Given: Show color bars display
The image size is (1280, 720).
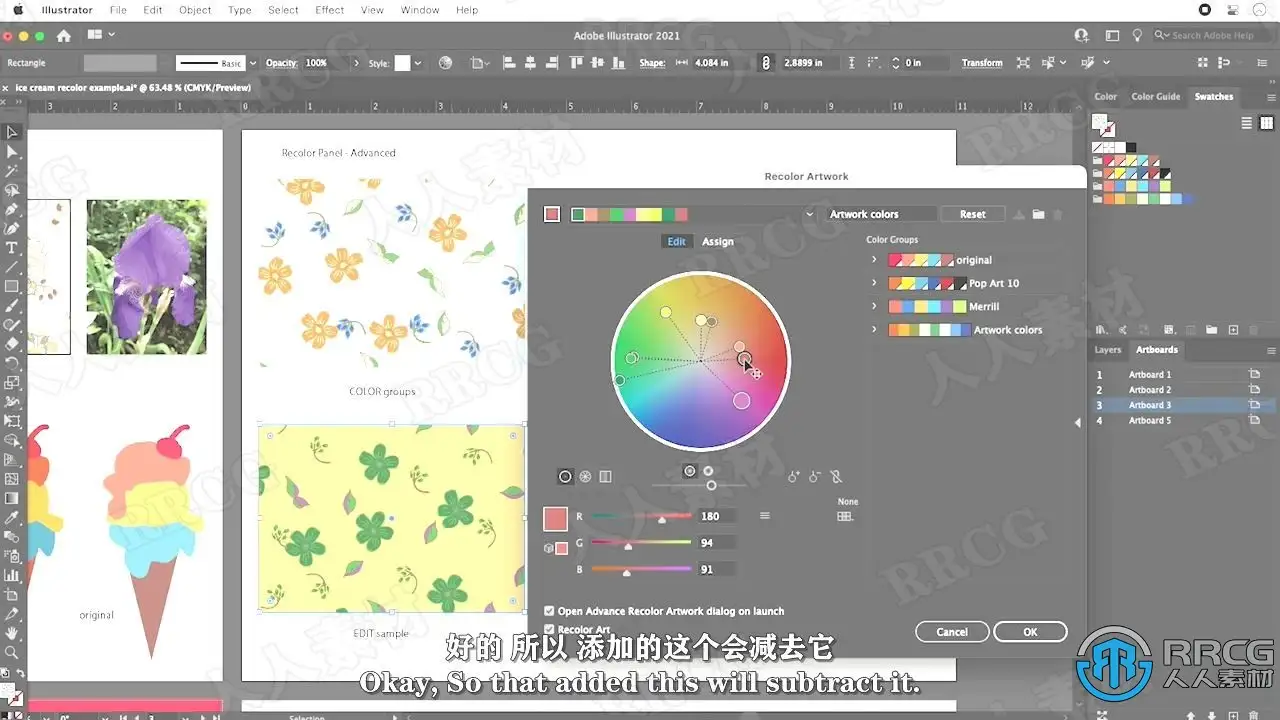Looking at the screenshot, I should [605, 477].
